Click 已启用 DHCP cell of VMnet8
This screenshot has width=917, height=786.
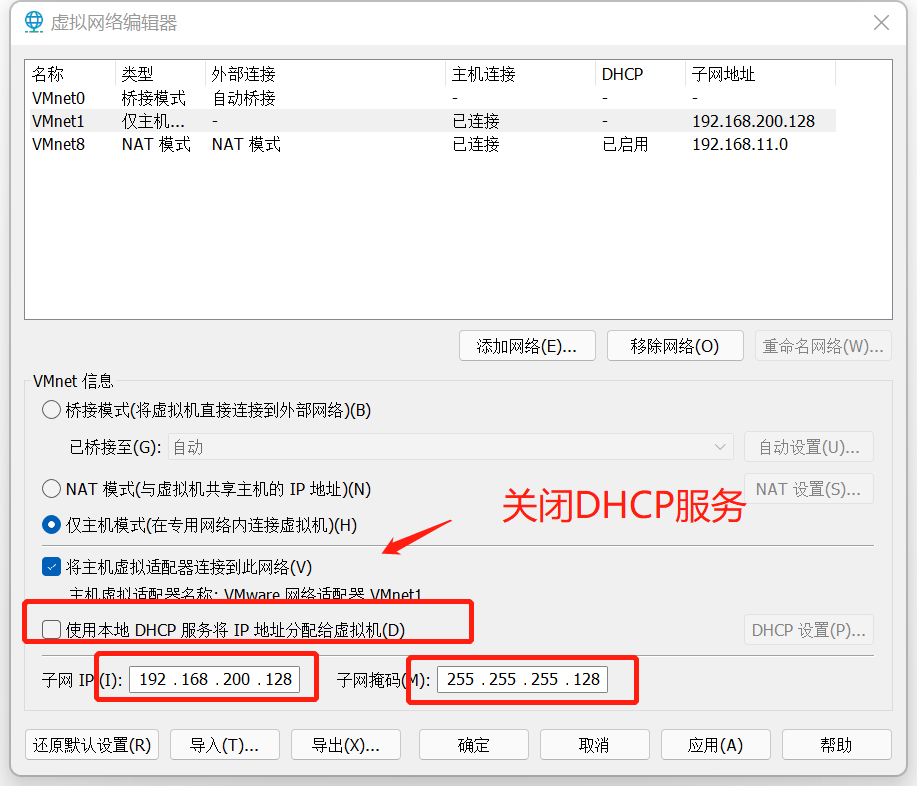click(x=625, y=144)
